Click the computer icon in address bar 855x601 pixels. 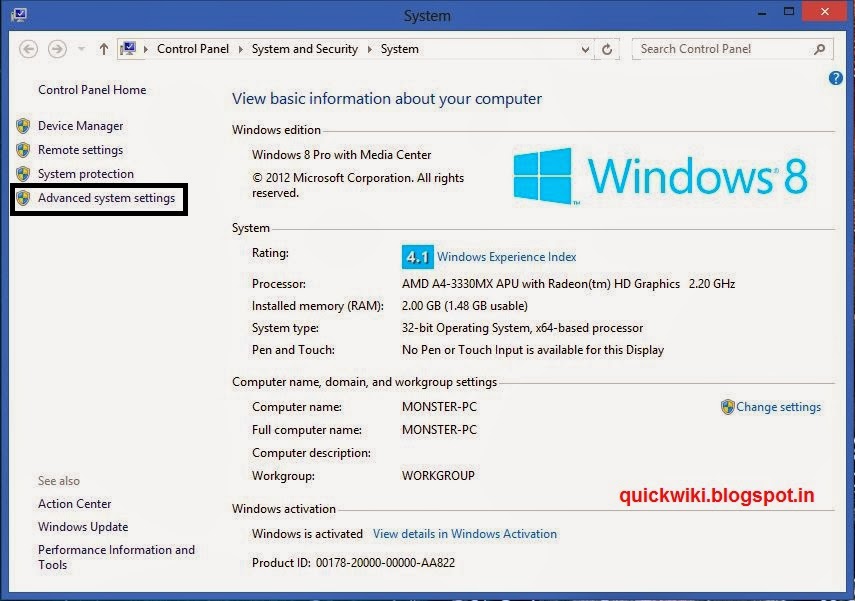128,49
